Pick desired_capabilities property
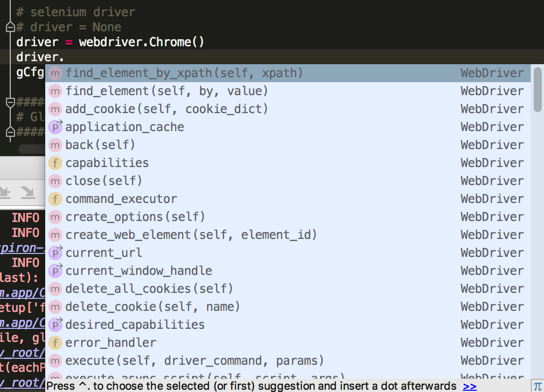 point(288,325)
